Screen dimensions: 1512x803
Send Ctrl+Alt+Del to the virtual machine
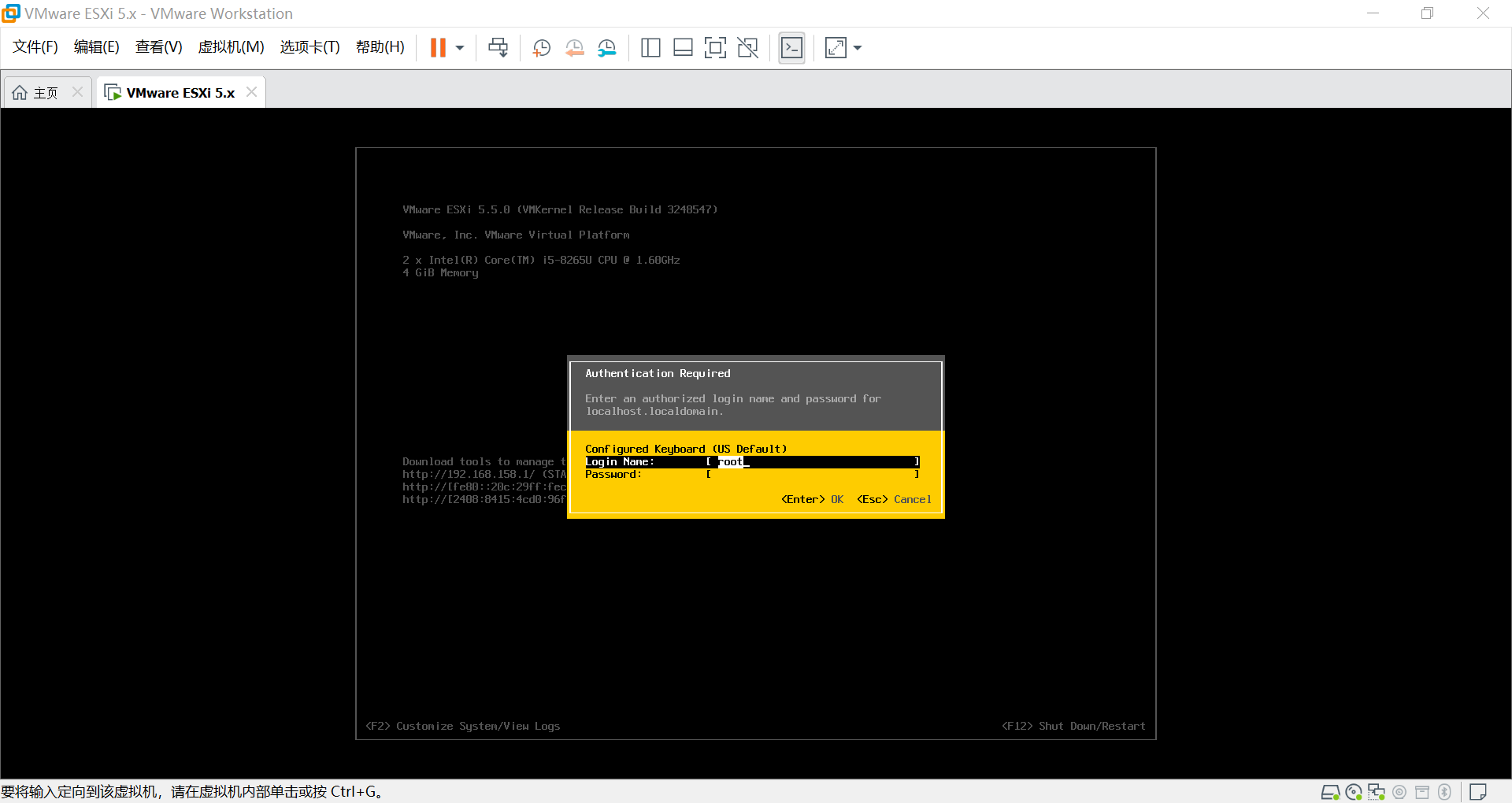(x=498, y=47)
